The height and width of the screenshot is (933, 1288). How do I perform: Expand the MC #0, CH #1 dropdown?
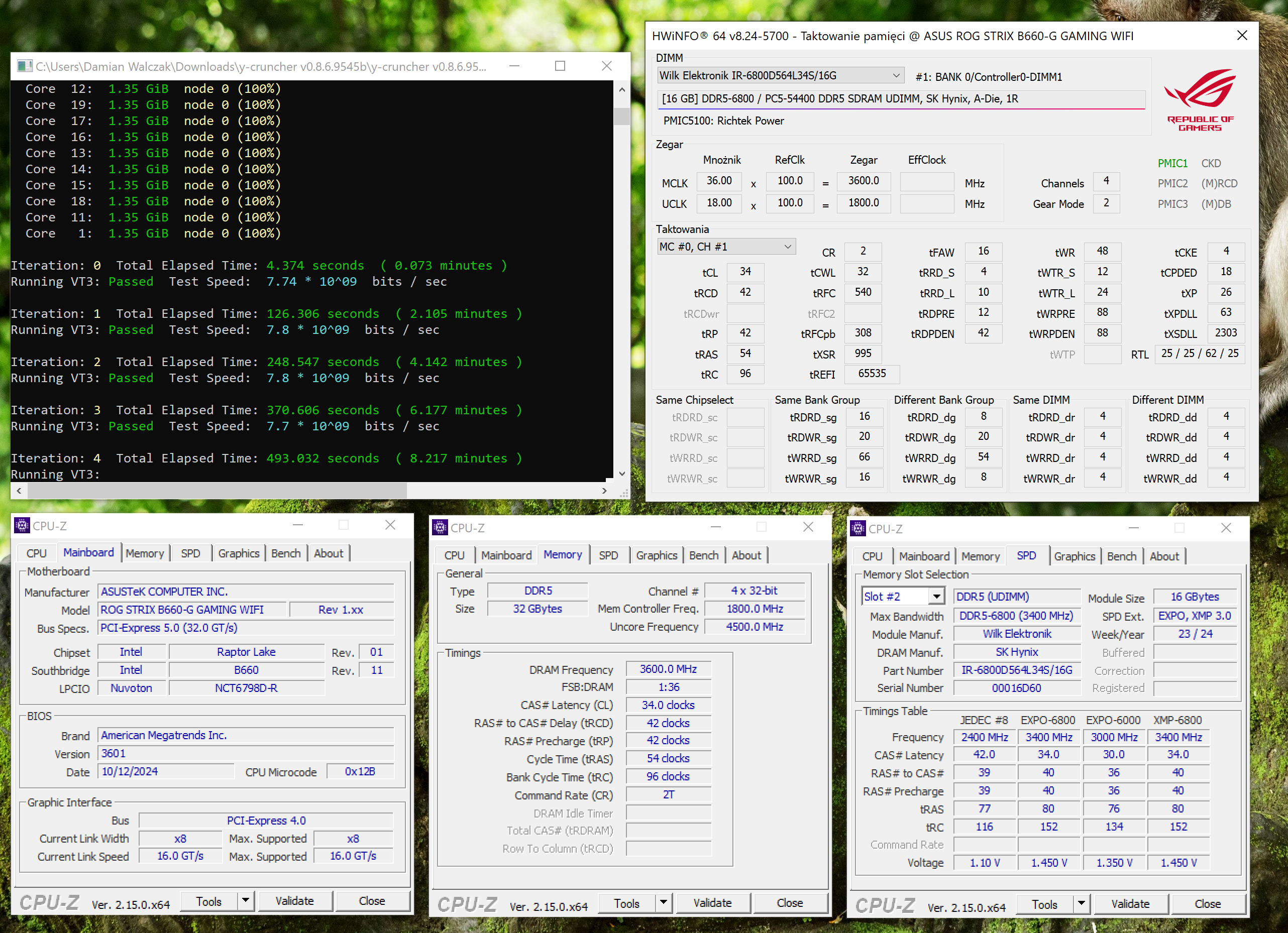point(788,247)
